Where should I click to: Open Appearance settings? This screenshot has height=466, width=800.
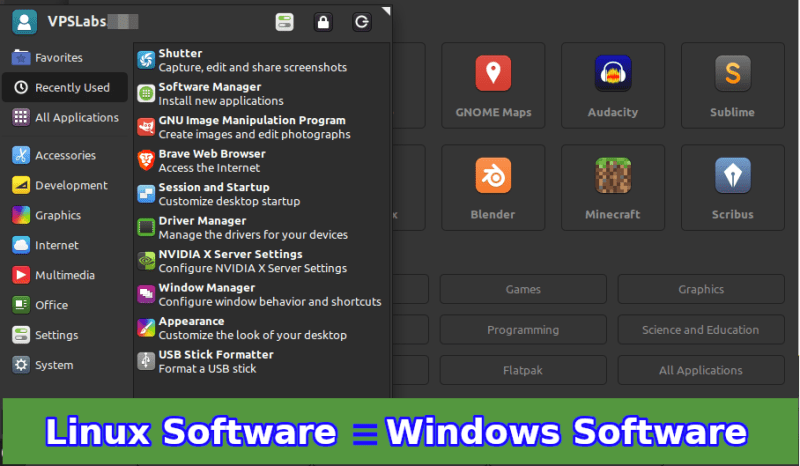pyautogui.click(x=263, y=328)
